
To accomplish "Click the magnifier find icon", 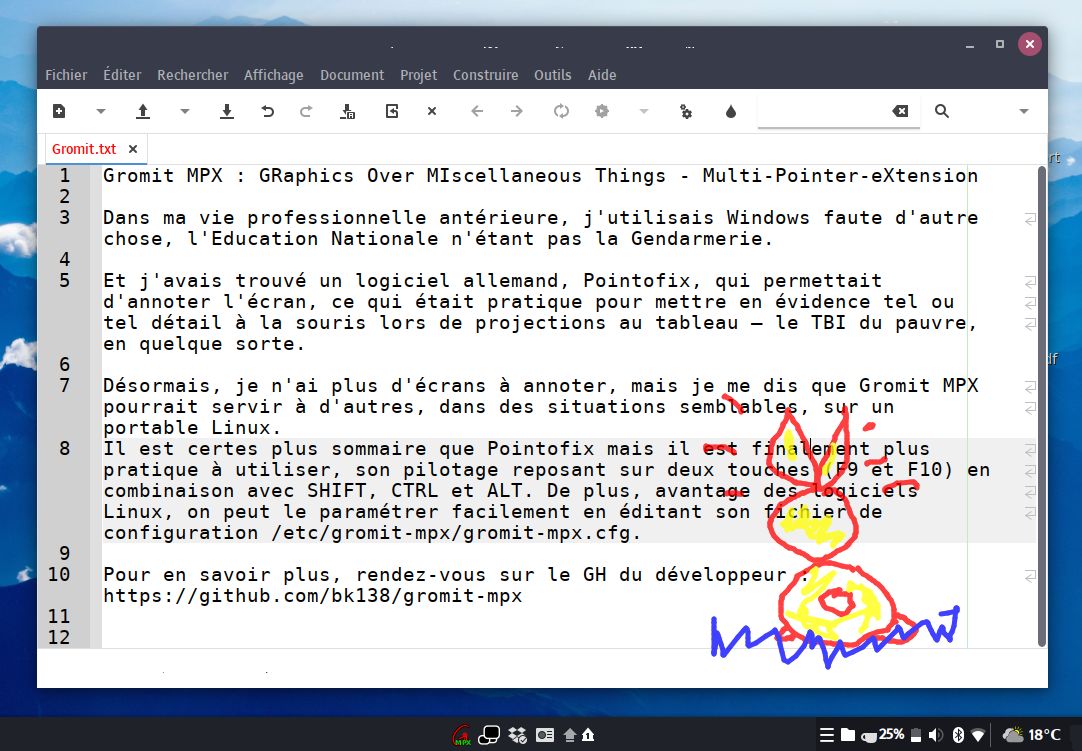I will (942, 111).
